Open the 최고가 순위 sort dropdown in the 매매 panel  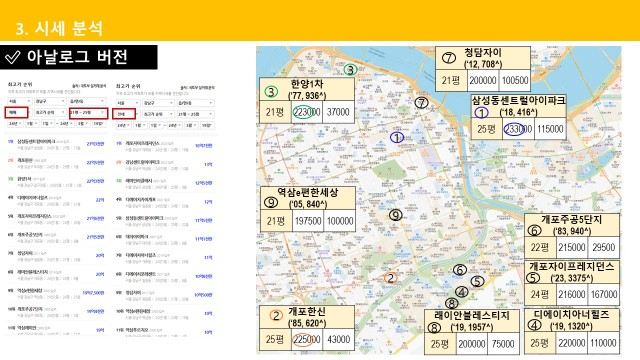[50, 112]
